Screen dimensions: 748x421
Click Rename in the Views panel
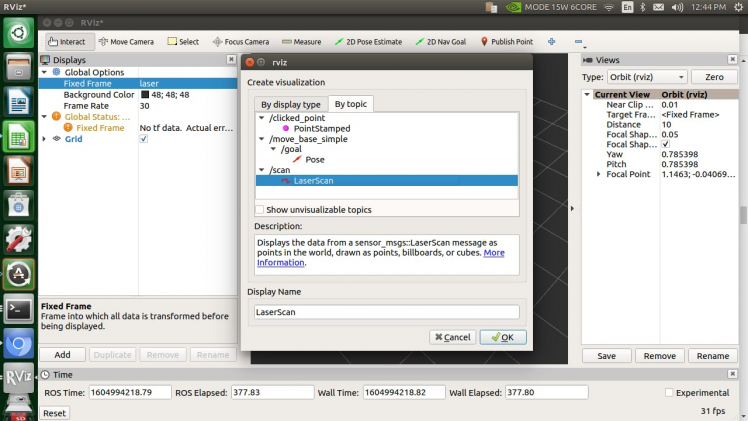[x=713, y=356]
